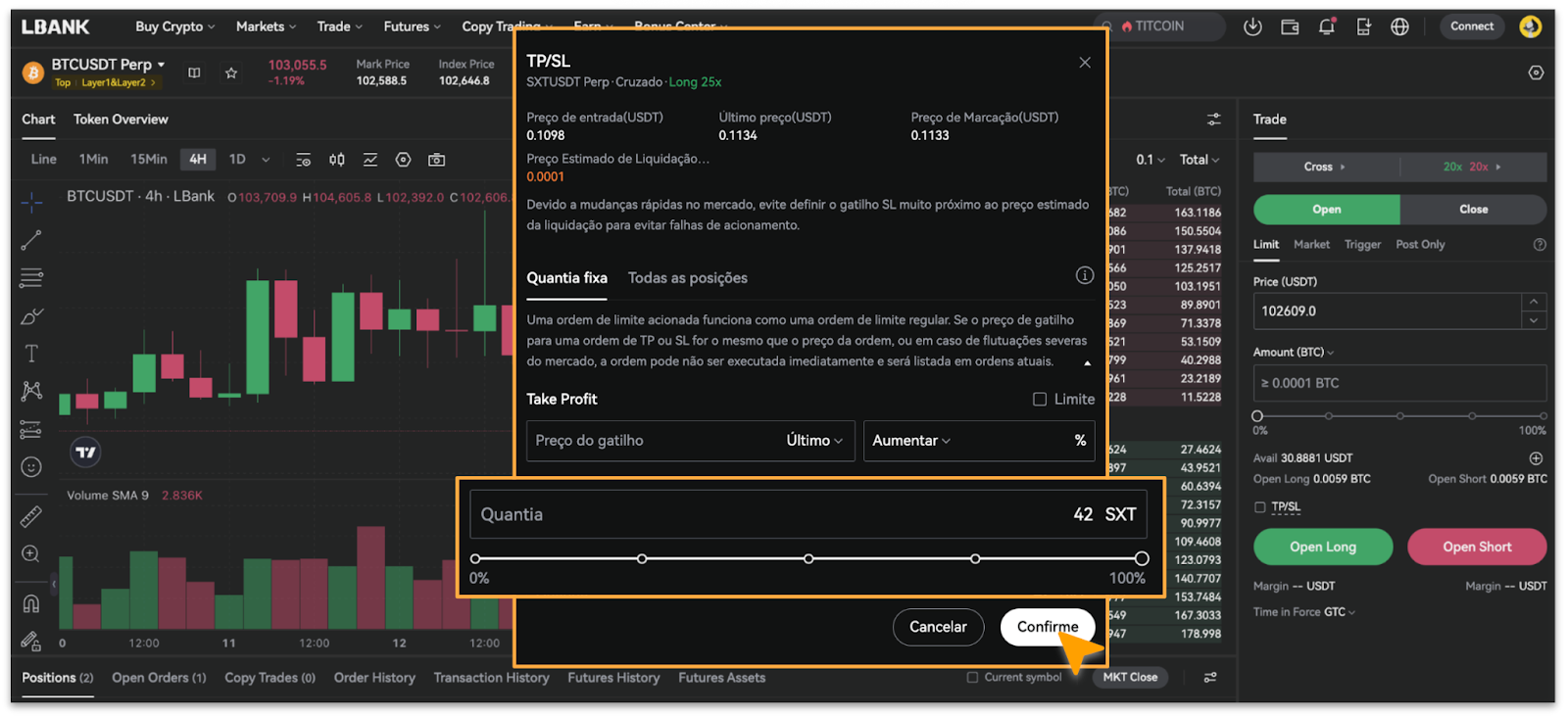Select the Quantia fixa tab
Screen dimensions: 1568x718
(x=566, y=278)
